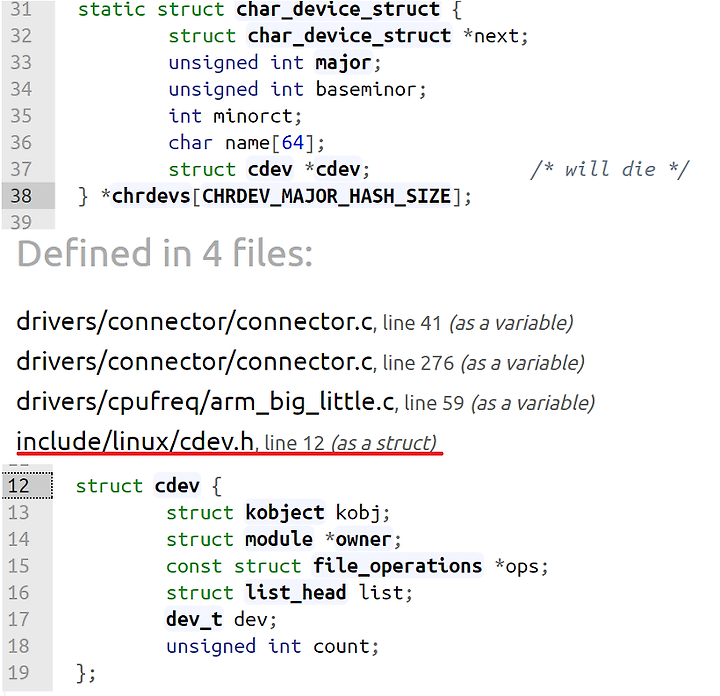Click line number 19 in gutter
The height and width of the screenshot is (696, 720).
tap(18, 673)
